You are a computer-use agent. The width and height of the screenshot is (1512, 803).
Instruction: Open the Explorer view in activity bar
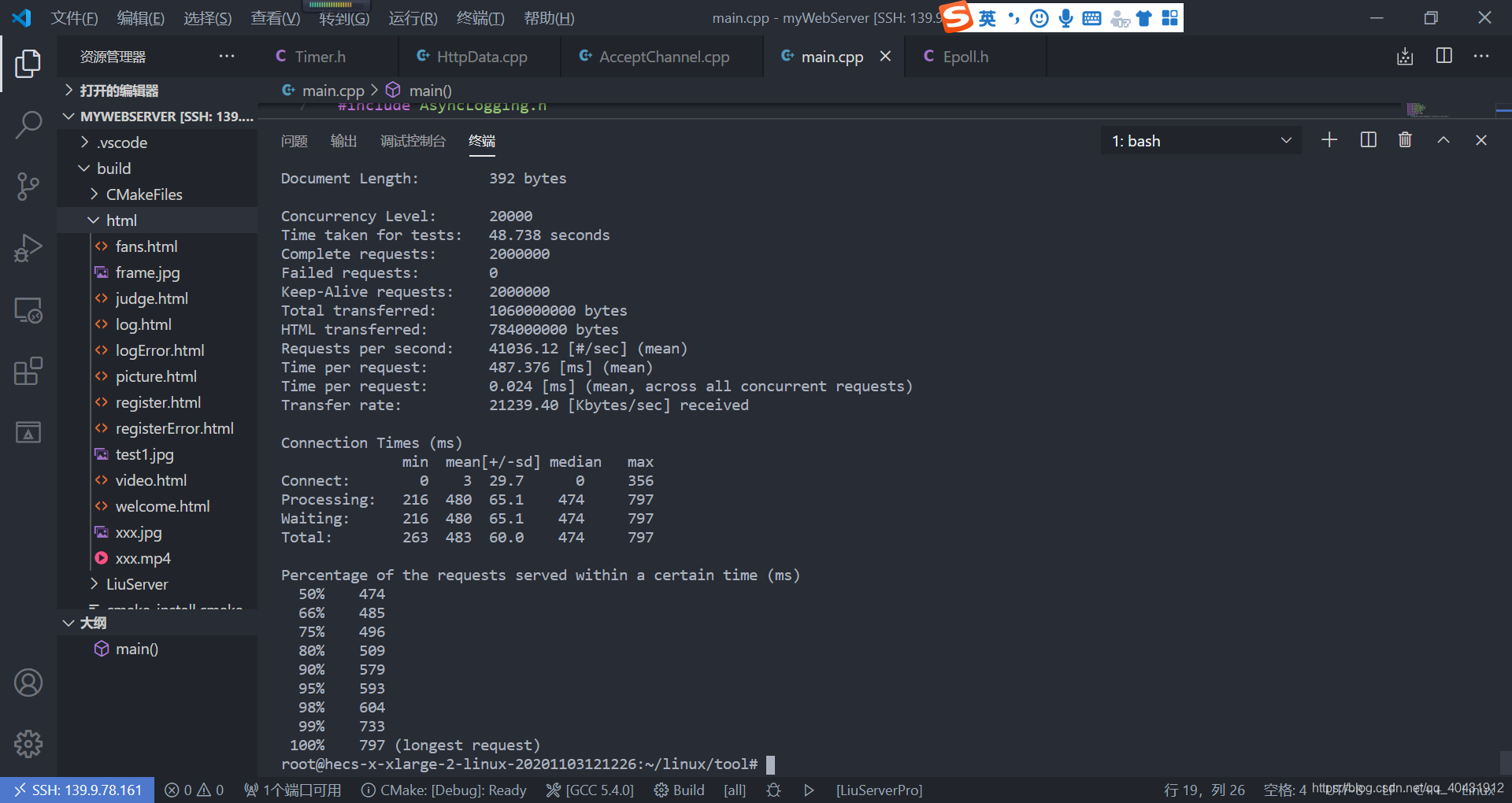point(28,64)
